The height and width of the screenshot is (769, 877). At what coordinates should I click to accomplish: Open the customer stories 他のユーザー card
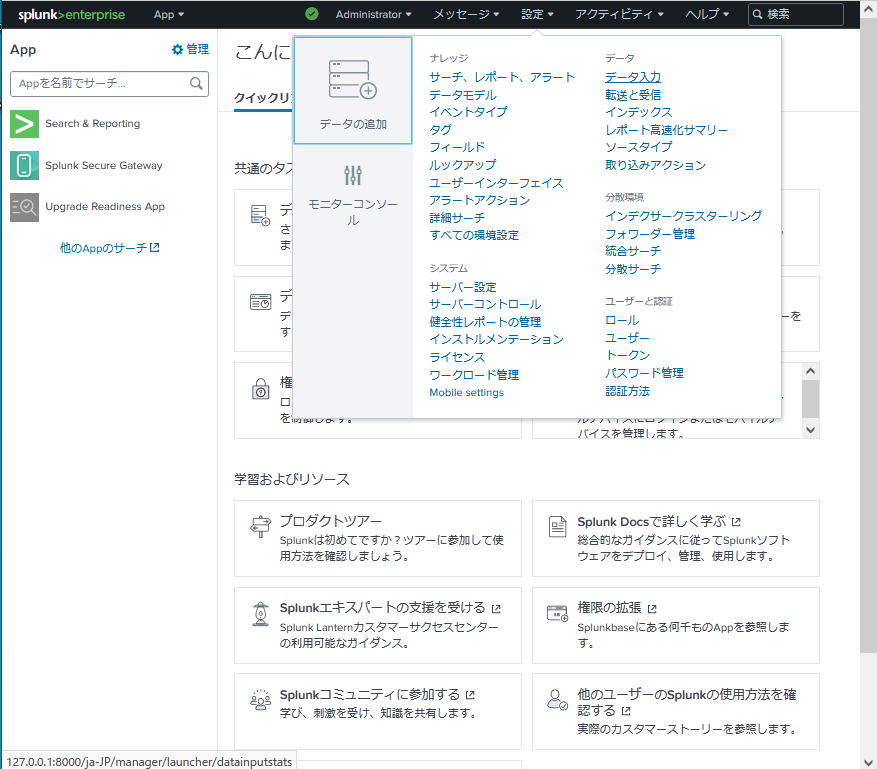(x=676, y=711)
